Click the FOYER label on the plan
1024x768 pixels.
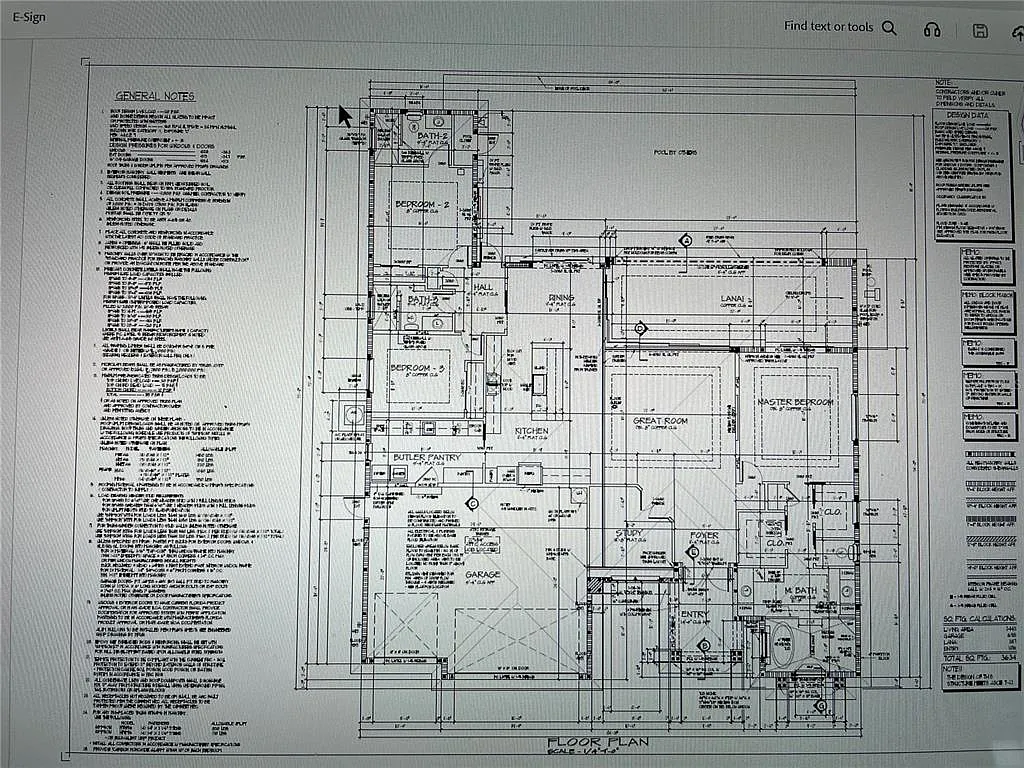[x=703, y=535]
